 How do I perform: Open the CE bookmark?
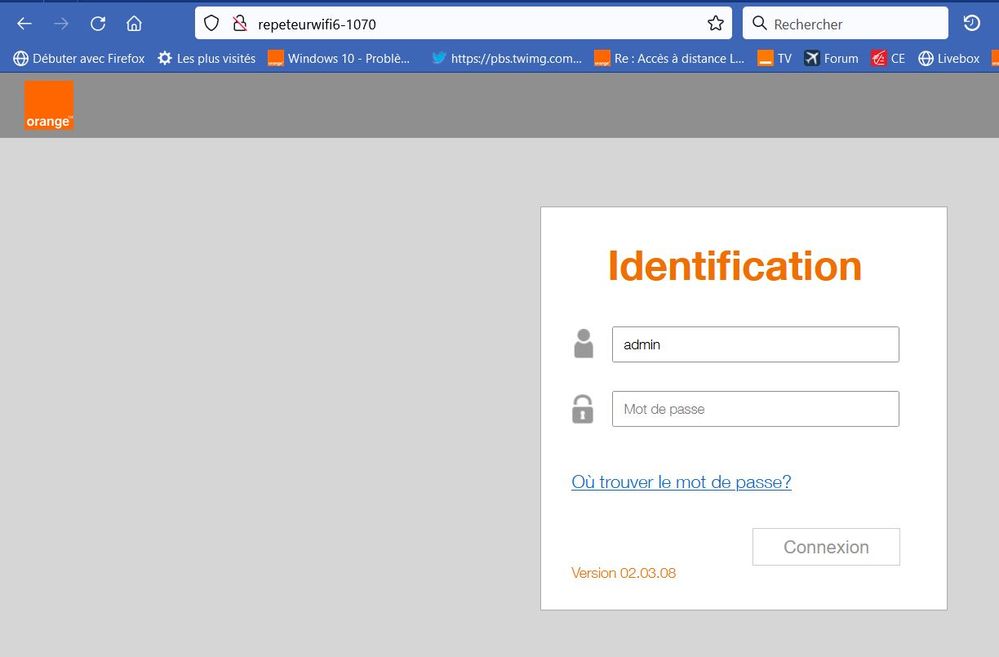click(x=888, y=59)
